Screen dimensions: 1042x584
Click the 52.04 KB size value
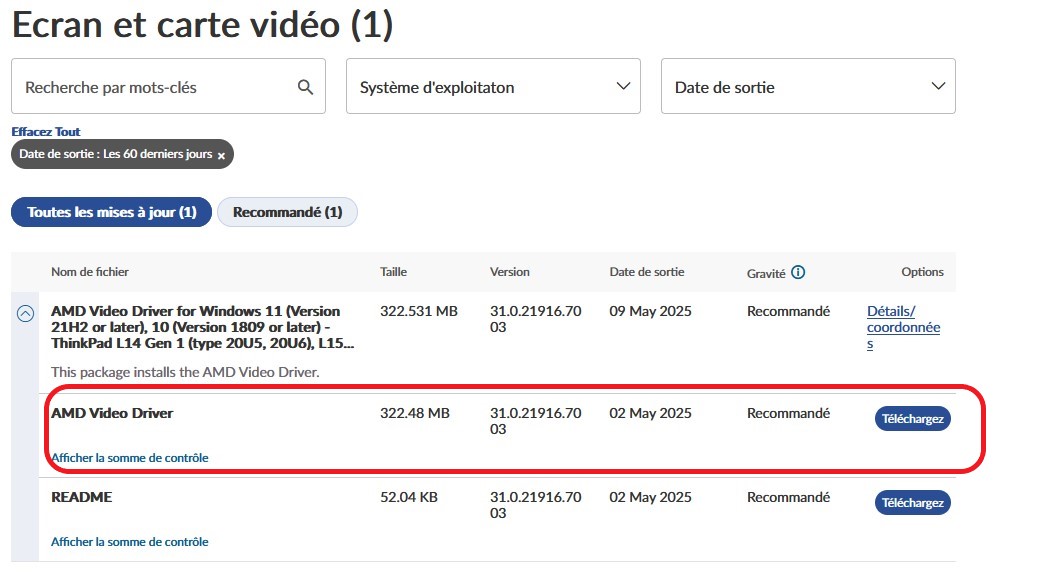409,497
